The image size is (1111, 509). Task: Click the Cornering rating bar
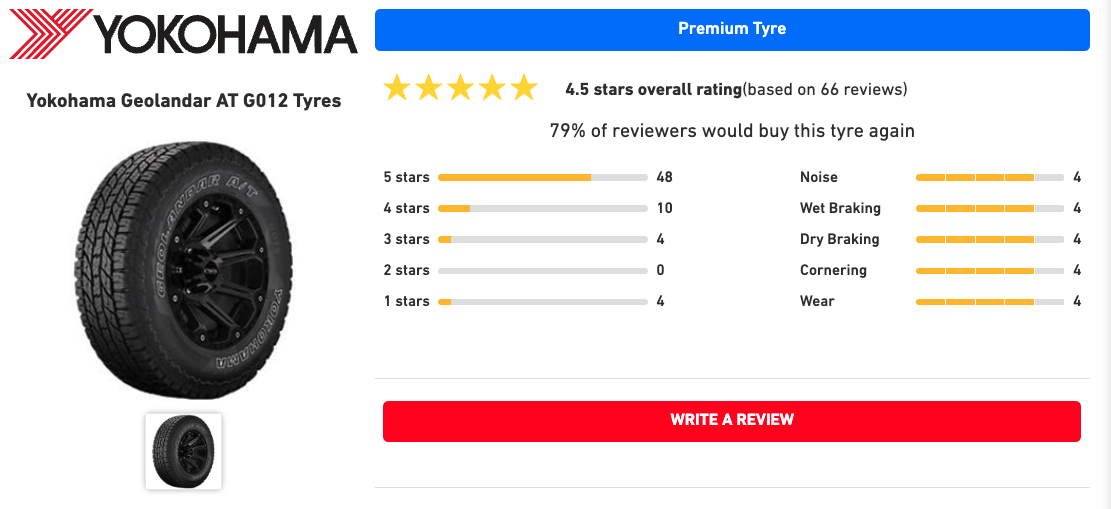990,271
